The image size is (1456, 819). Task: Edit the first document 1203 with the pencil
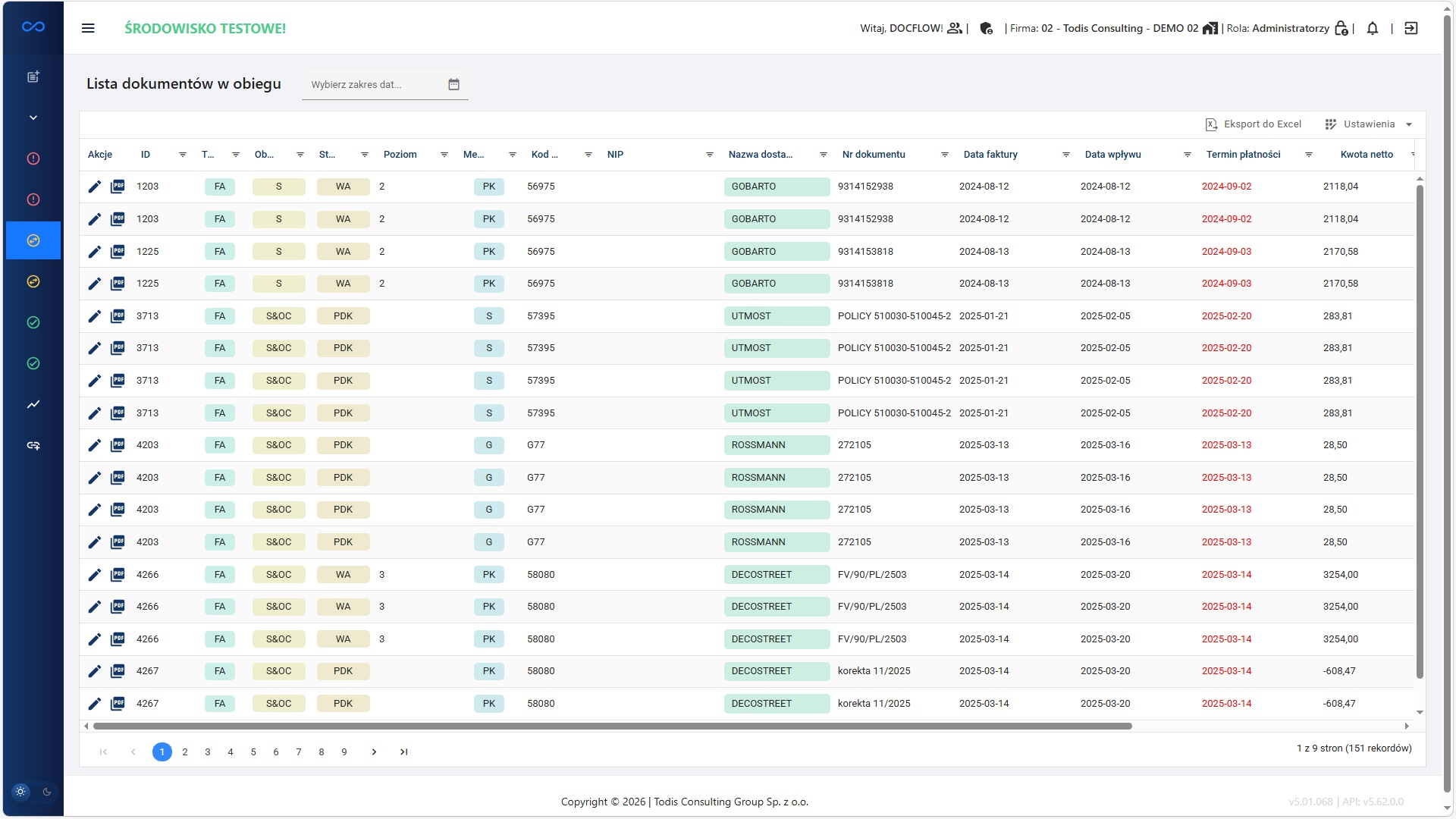[94, 187]
